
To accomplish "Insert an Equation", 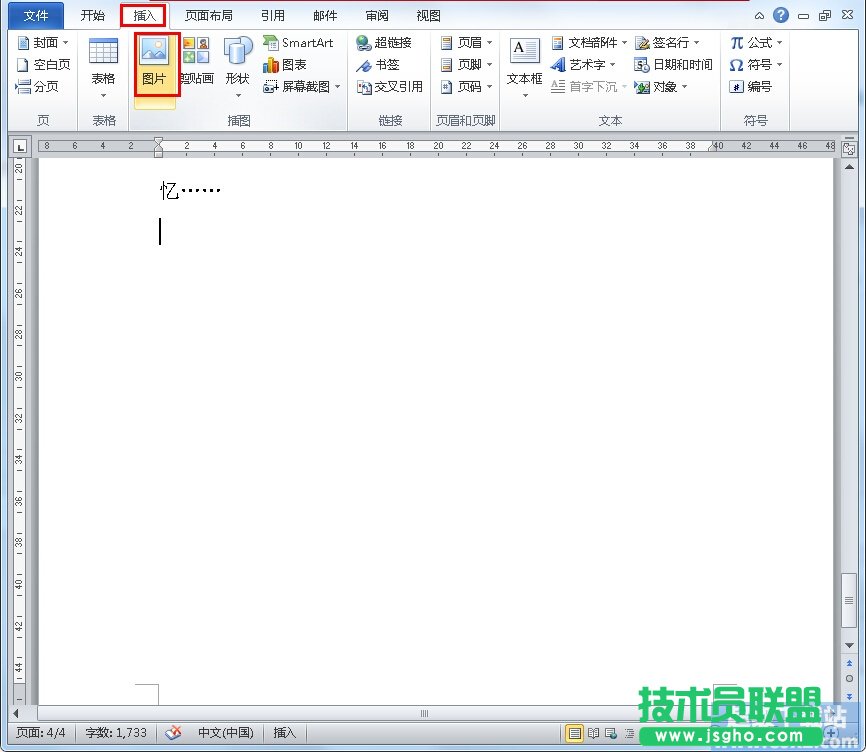I will 756,43.
